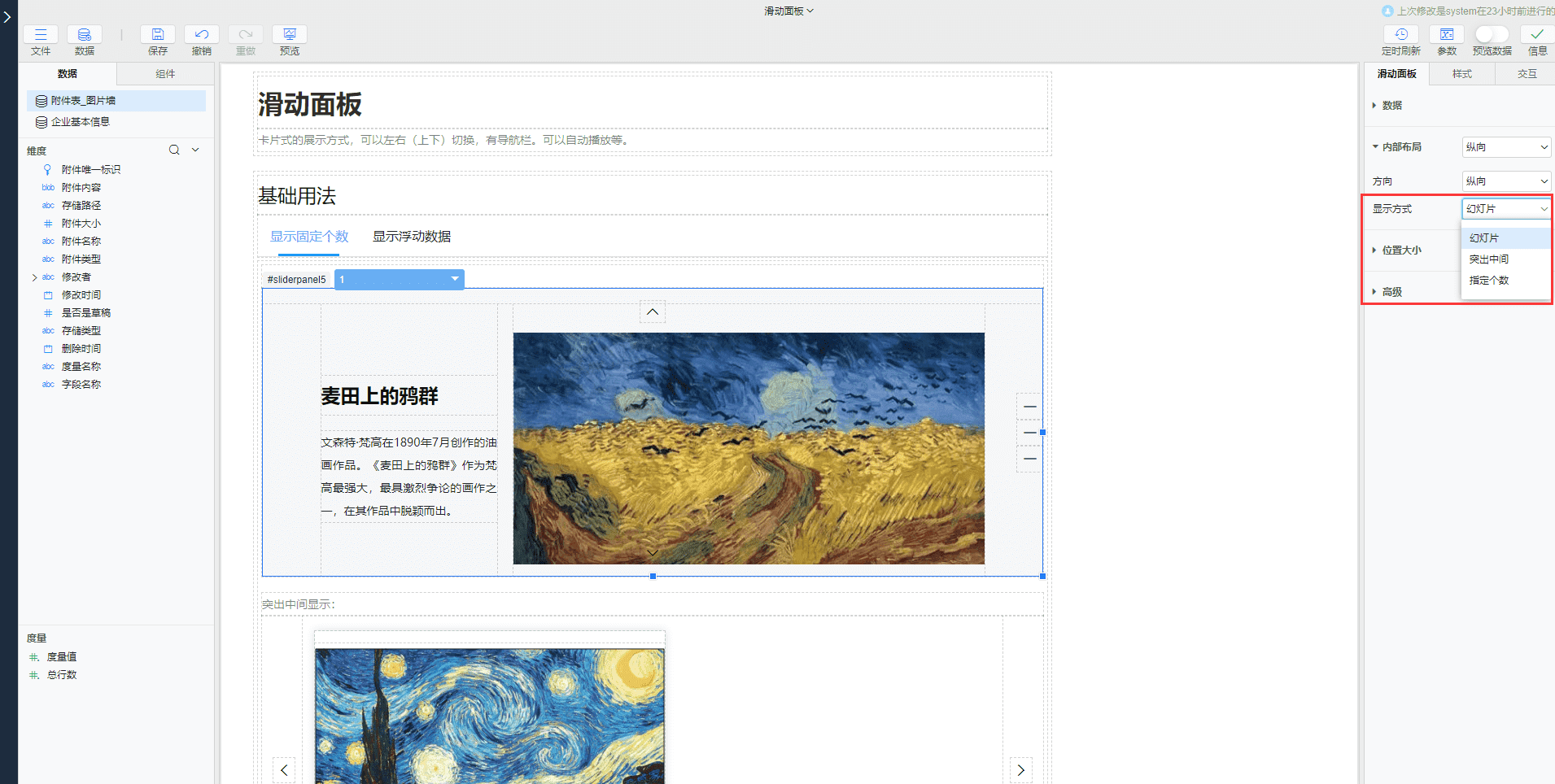This screenshot has height=784, width=1555.
Task: Open the 参数 parameters icon
Action: click(x=1446, y=34)
